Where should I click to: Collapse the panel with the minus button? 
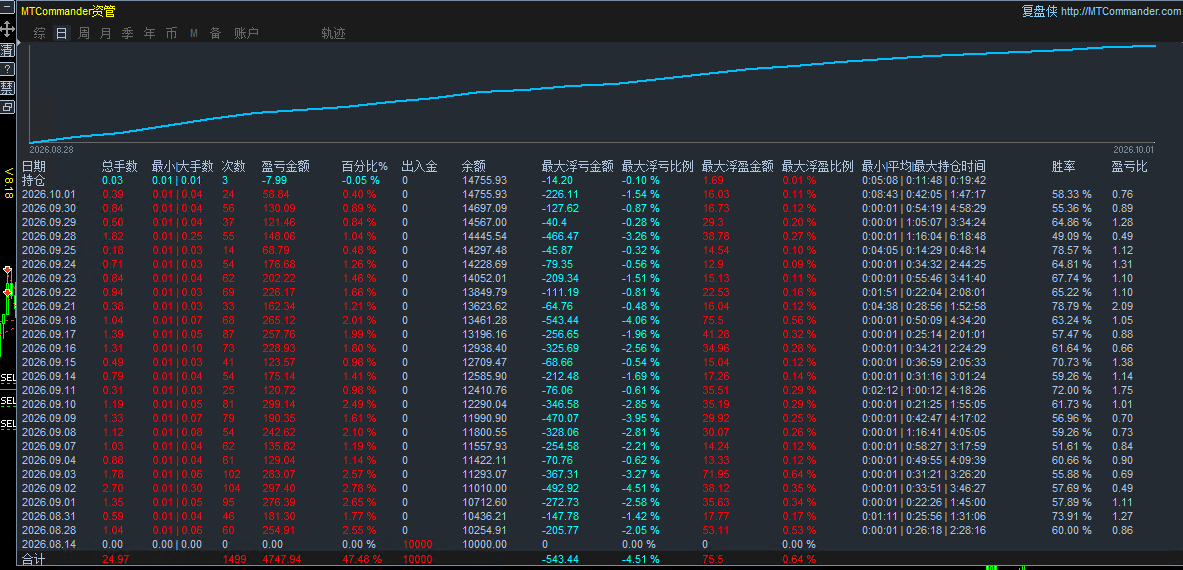8,8
